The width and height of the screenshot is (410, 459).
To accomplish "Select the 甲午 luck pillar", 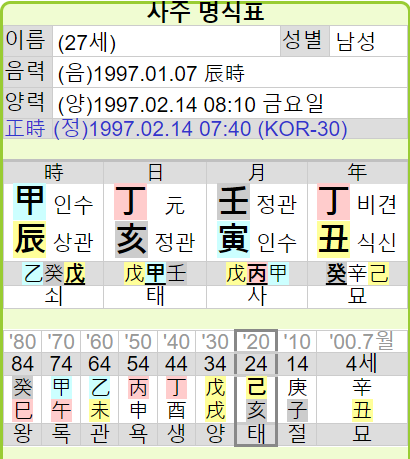I will pos(61,399).
